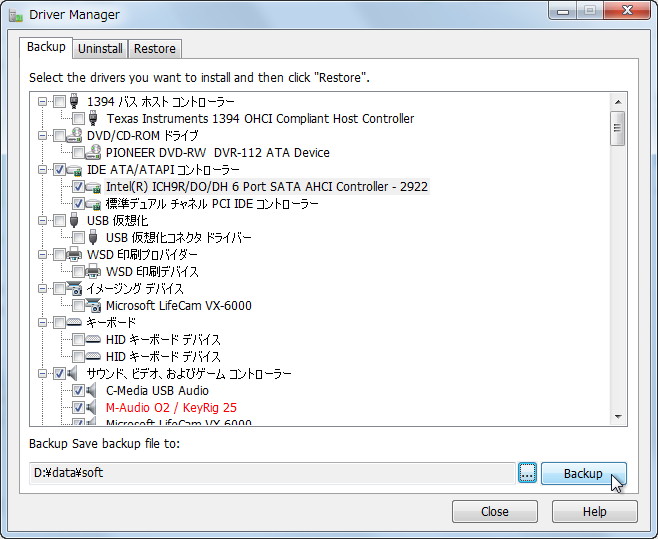This screenshot has width=658, height=539.
Task: Collapse the 1394 bus host controller node
Action: coord(42,102)
